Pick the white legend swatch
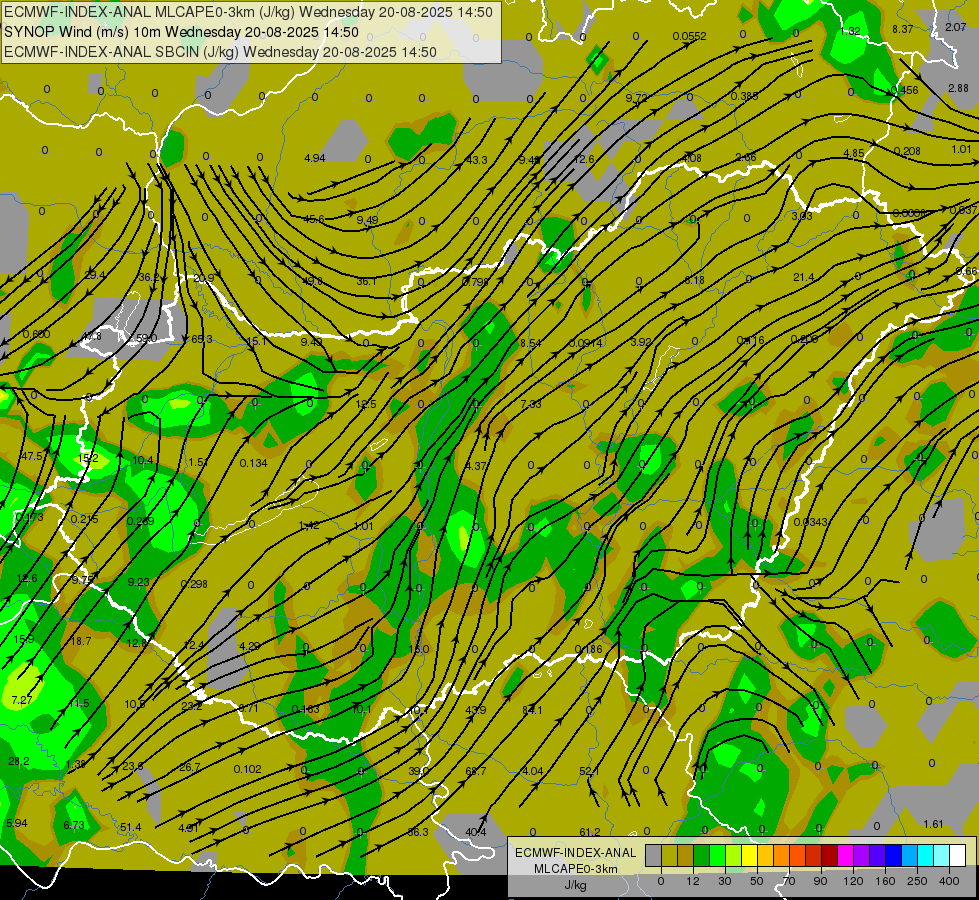This screenshot has width=979, height=900. click(x=958, y=856)
